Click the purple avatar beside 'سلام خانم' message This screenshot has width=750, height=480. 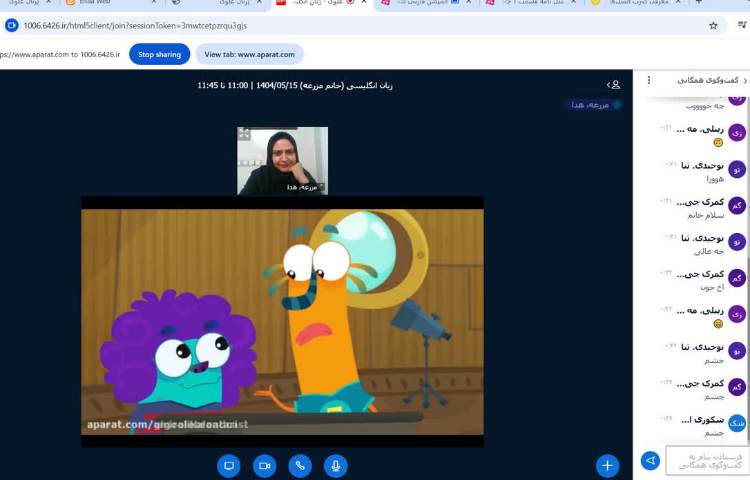[737, 206]
